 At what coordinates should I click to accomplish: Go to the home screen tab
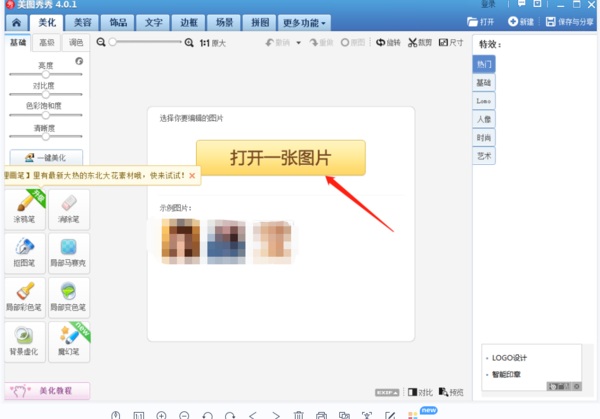16,23
